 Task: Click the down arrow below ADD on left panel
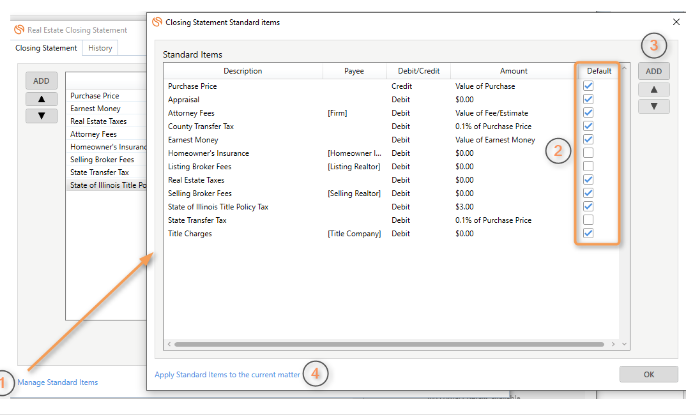coord(41,115)
